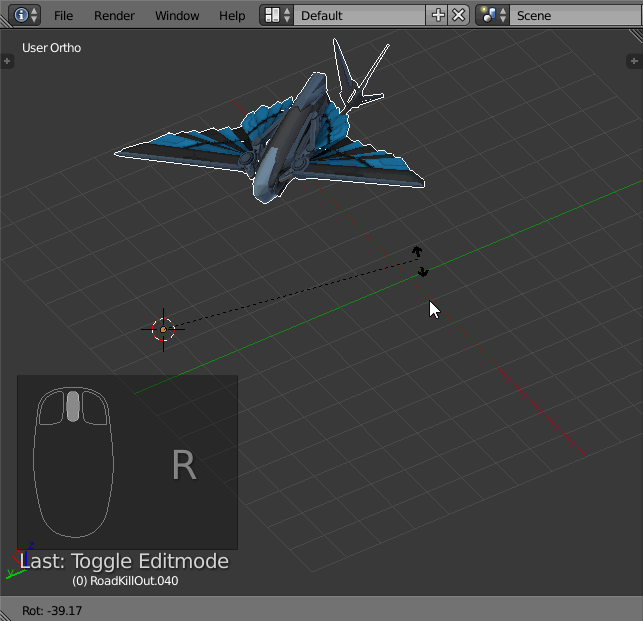Open the Window menu
Viewport: 643px width, 621px height.
pyautogui.click(x=177, y=16)
